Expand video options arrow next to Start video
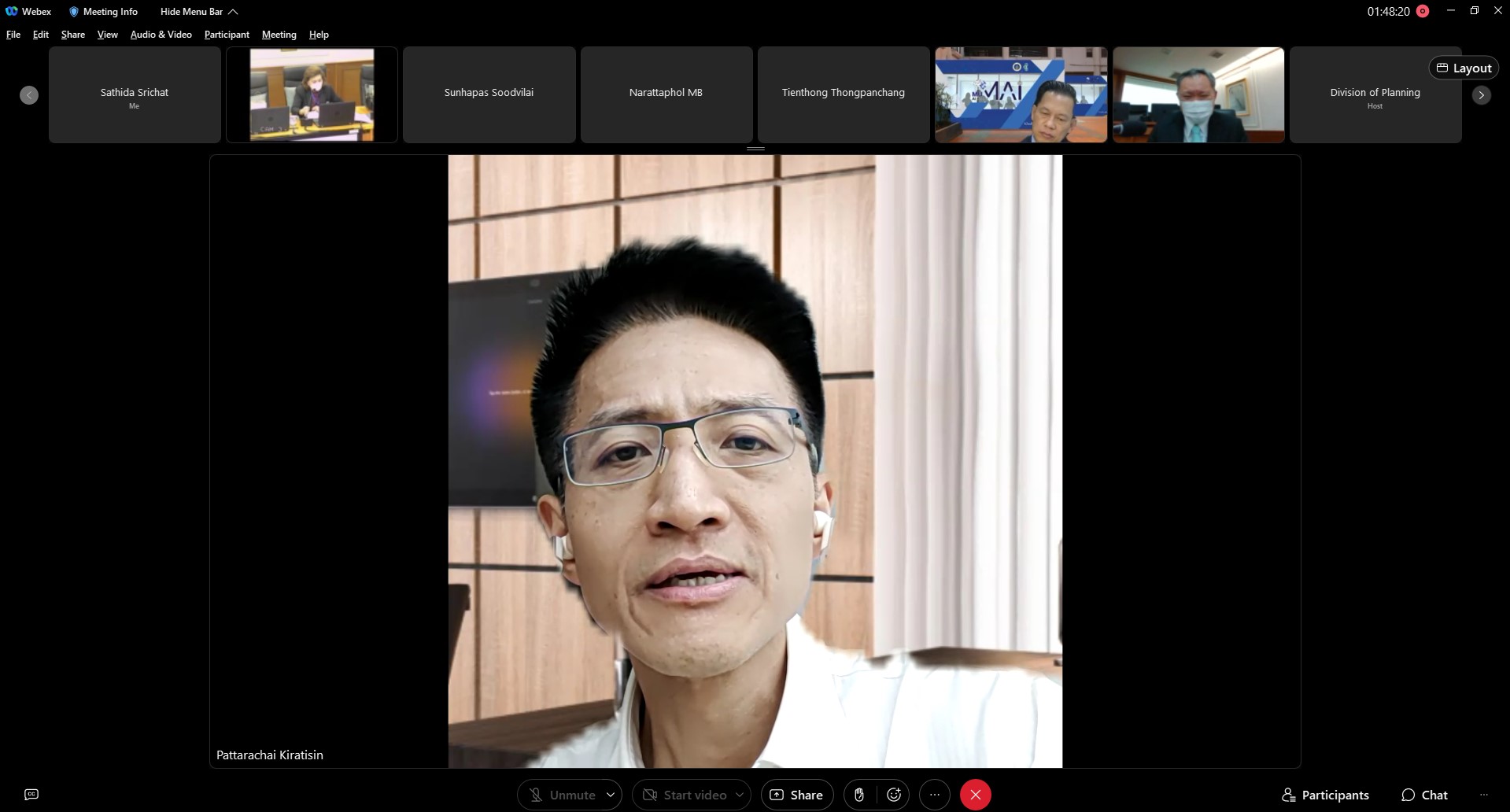This screenshot has height=812, width=1510. (x=740, y=795)
